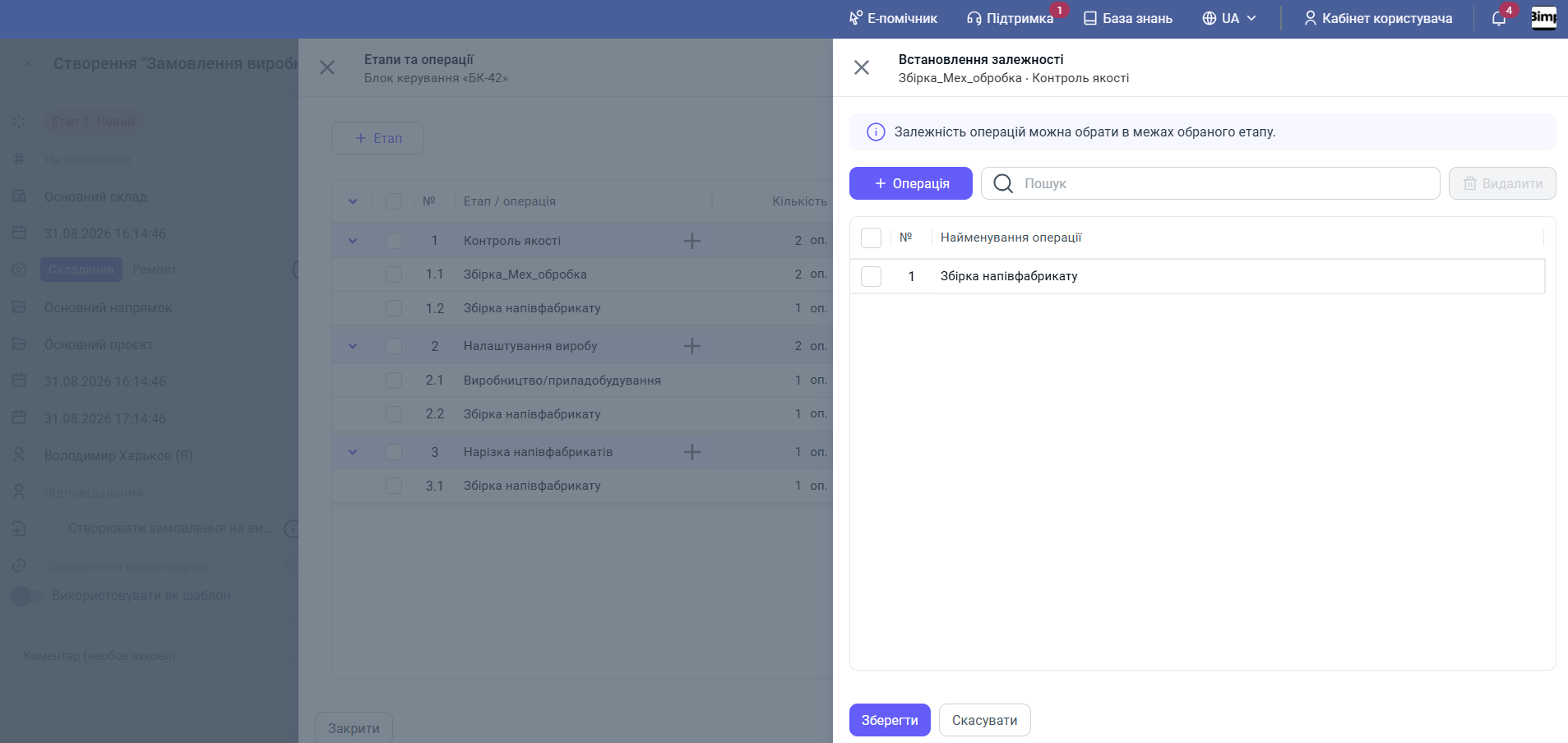The width and height of the screenshot is (1568, 743).
Task: Check the box for operation 1.1 Збірка_Мех_обробка
Action: tap(394, 275)
